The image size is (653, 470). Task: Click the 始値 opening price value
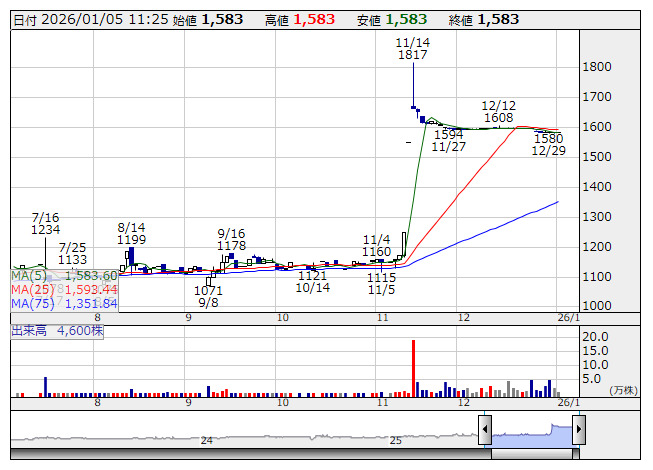222,20
